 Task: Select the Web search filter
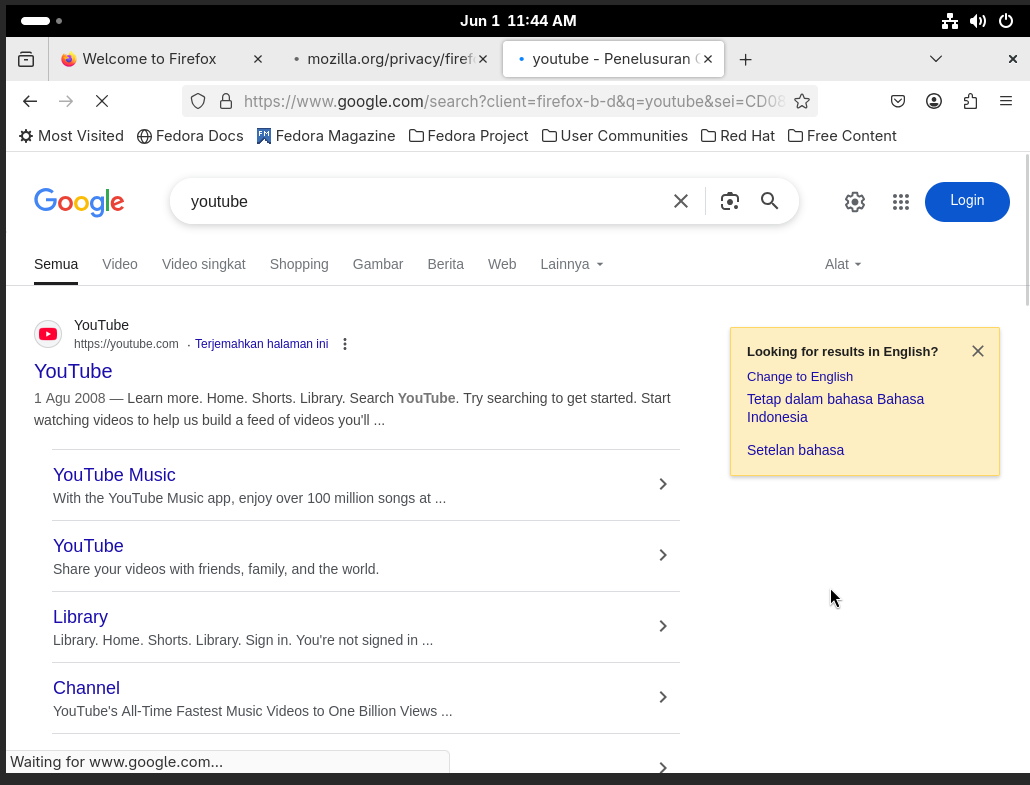click(502, 264)
